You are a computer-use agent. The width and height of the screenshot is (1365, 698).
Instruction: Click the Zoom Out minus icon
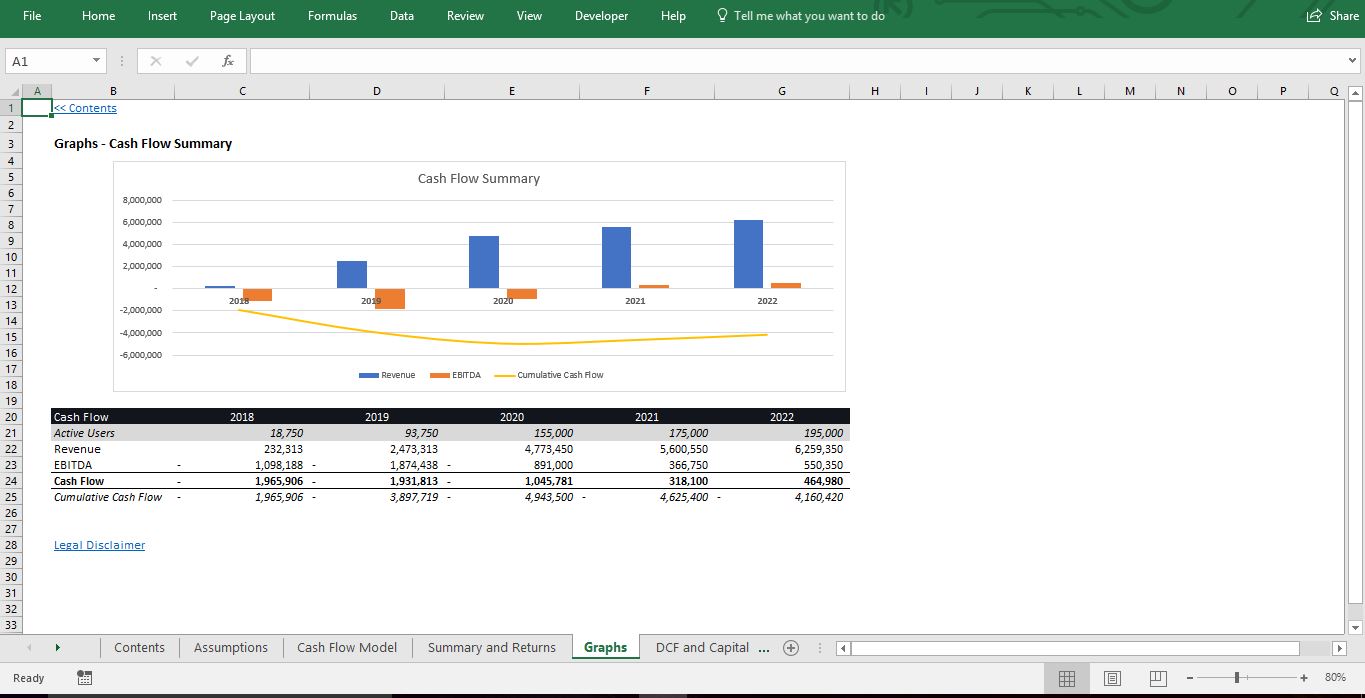(1192, 678)
